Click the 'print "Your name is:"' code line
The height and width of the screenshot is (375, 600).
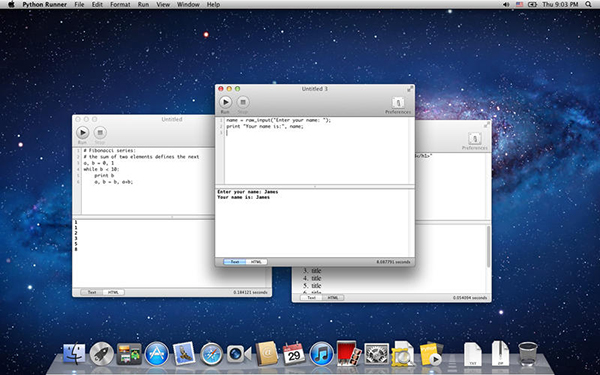click(265, 126)
